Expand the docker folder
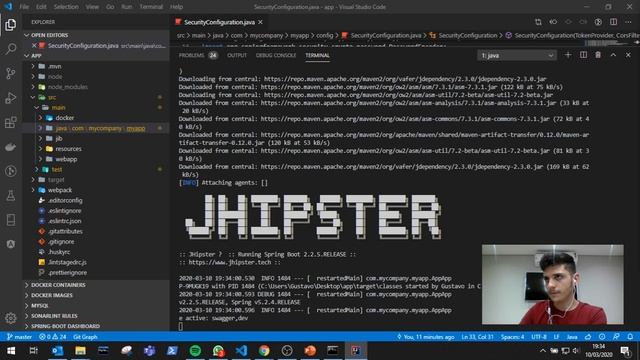 (40, 118)
